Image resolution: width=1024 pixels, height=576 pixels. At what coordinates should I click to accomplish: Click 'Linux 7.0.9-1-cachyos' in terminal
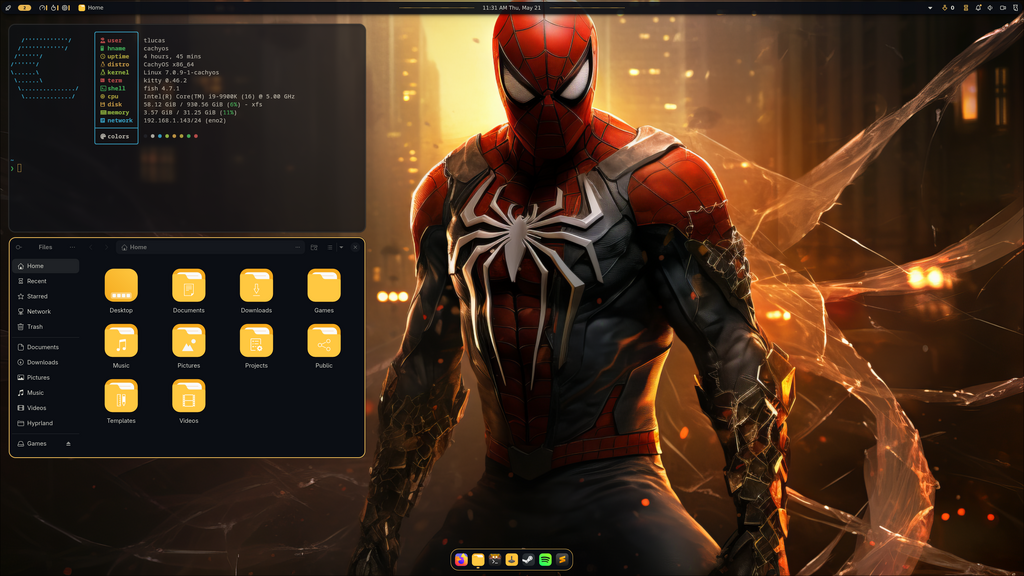tap(182, 72)
